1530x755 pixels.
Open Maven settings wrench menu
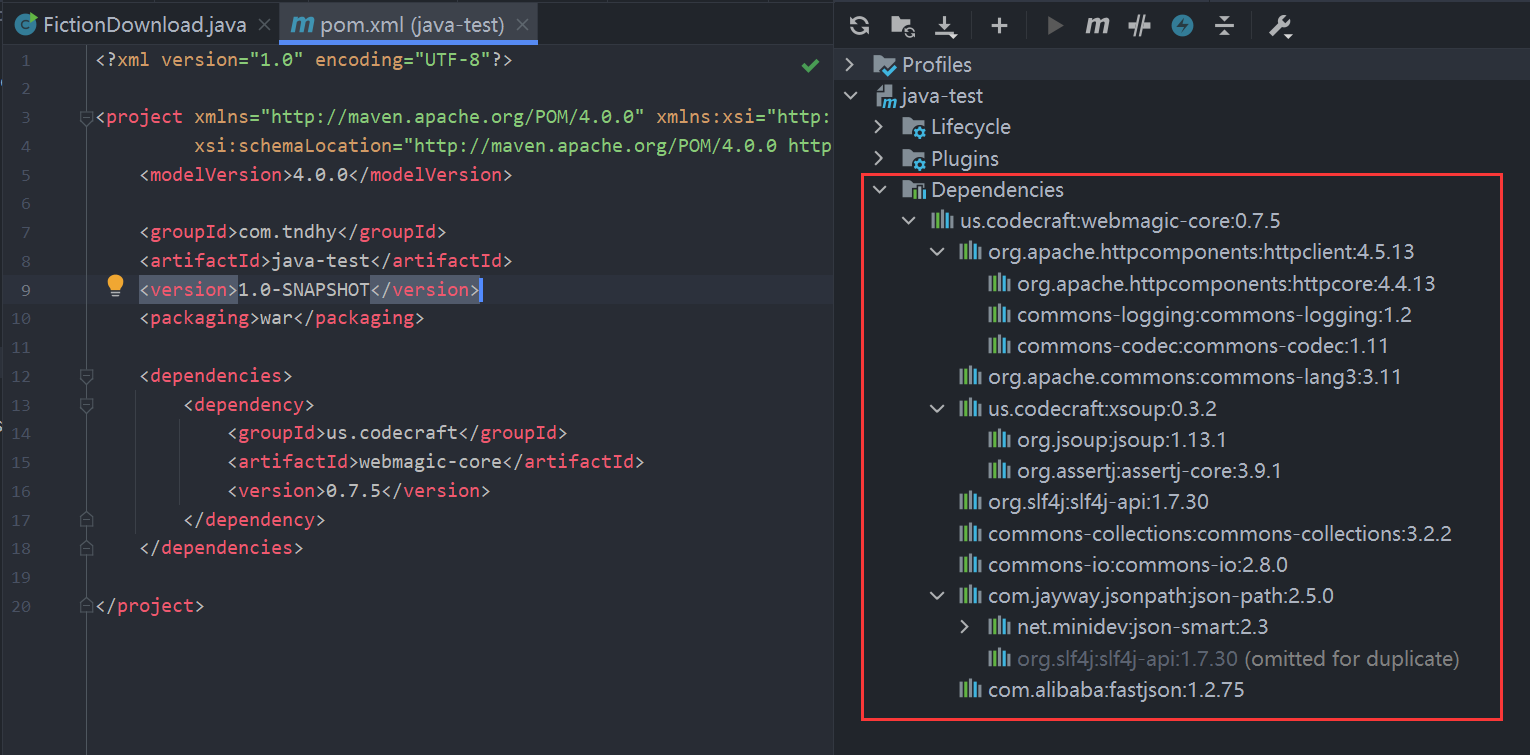(x=1281, y=27)
